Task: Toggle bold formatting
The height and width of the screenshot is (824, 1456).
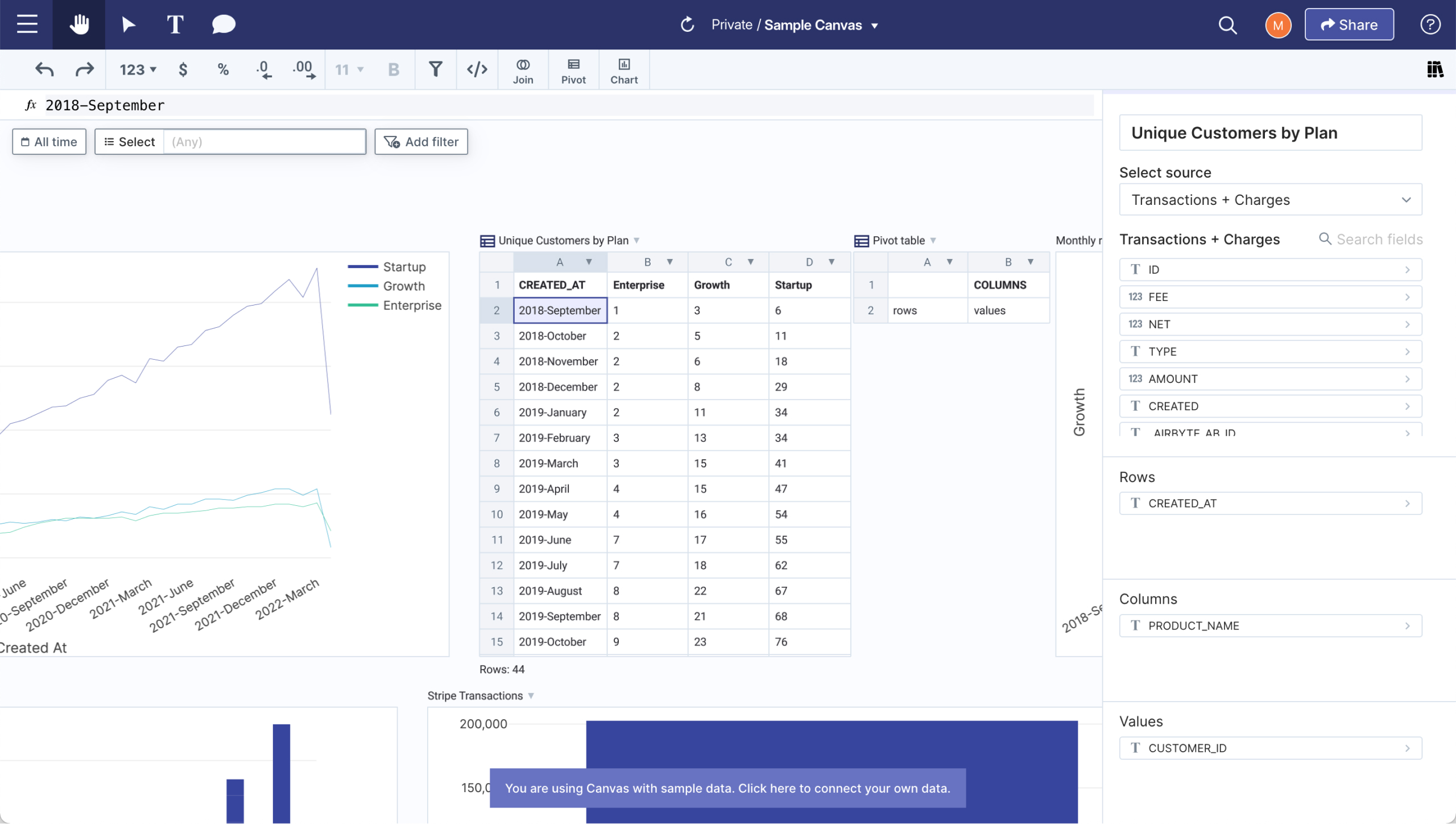Action: 393,69
